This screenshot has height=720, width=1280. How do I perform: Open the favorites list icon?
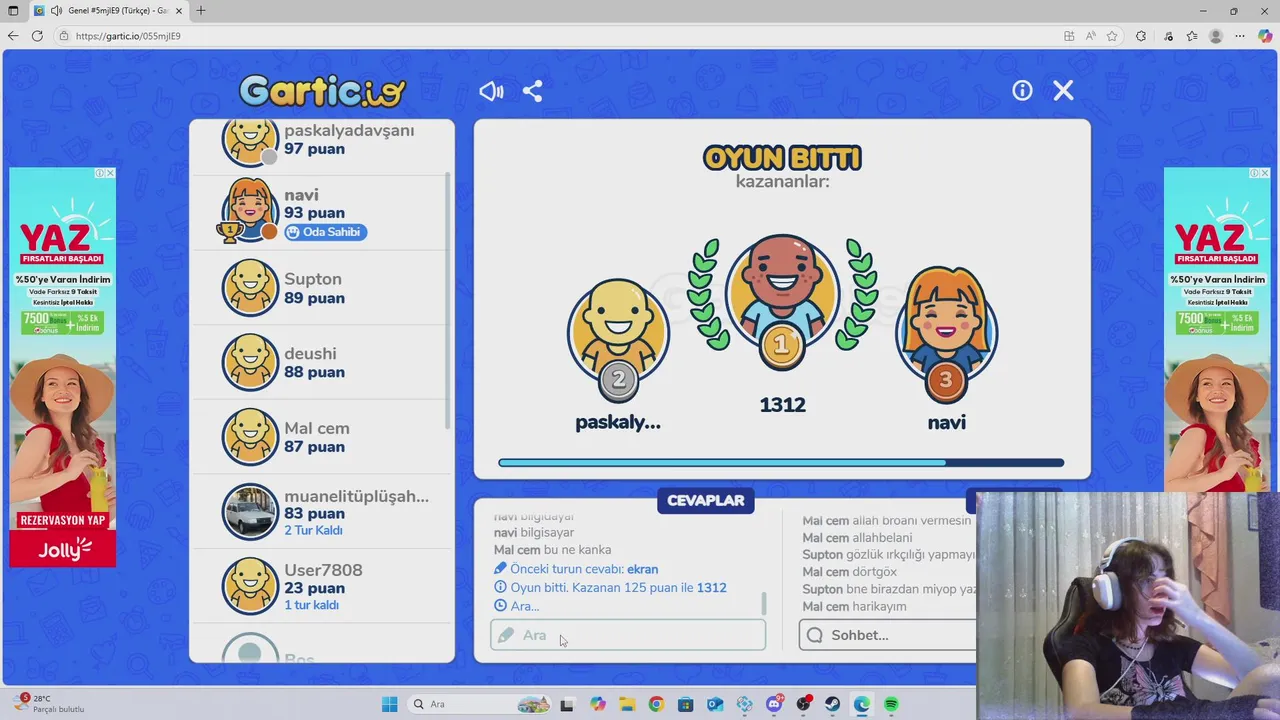coord(1192,36)
